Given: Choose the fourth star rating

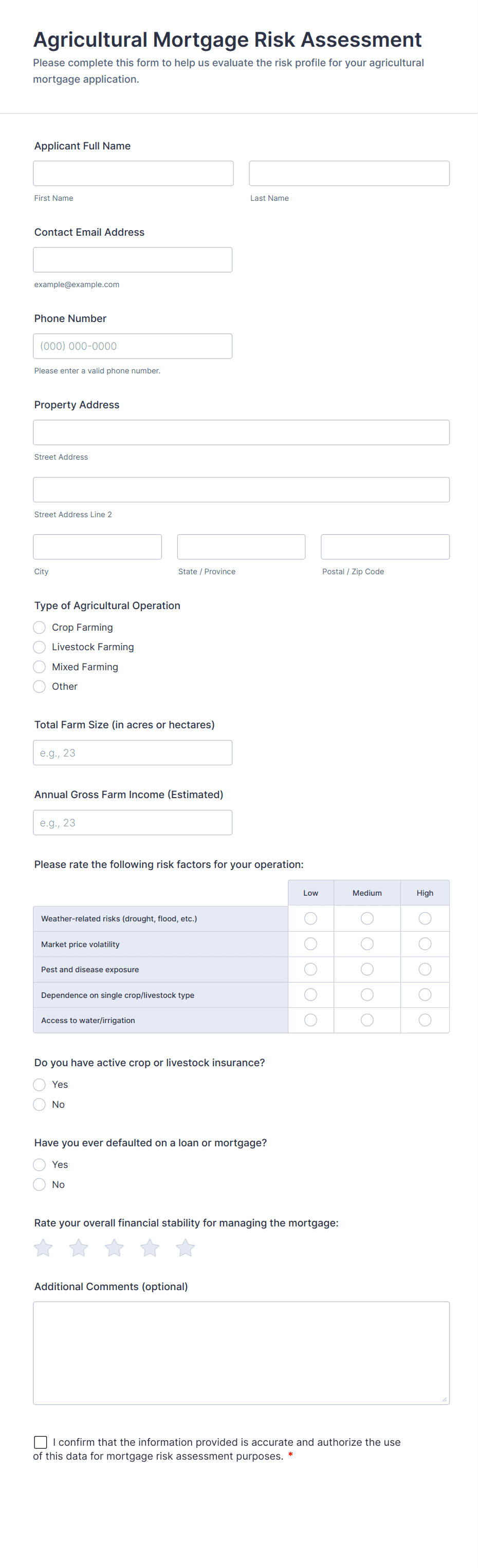Looking at the screenshot, I should [x=150, y=1248].
